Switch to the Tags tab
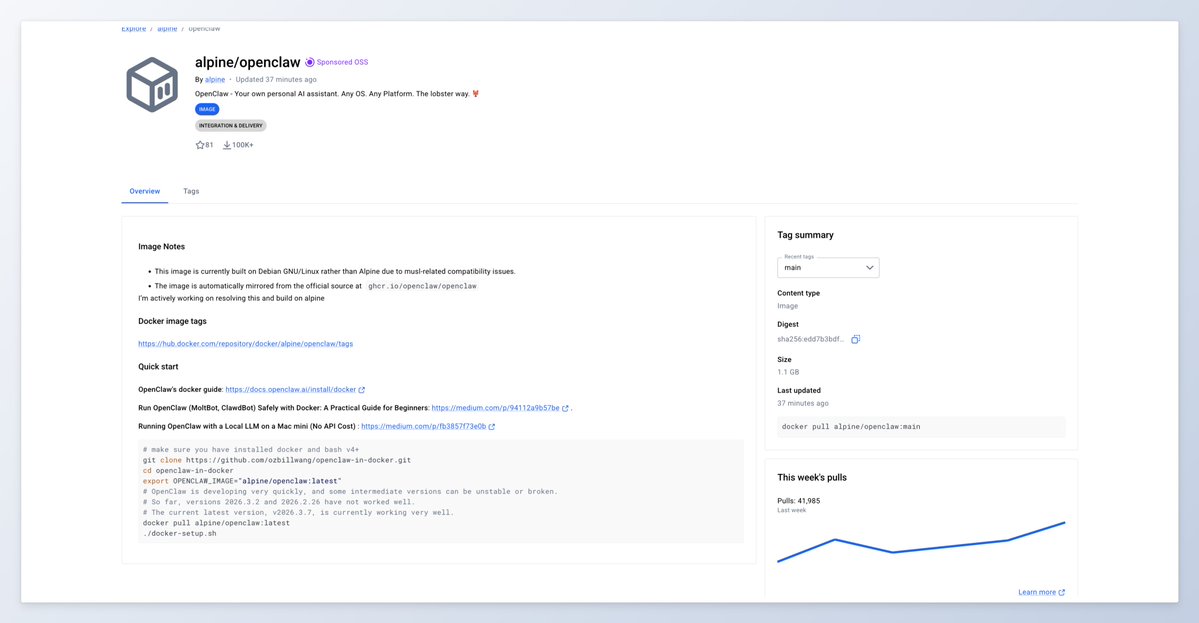The width and height of the screenshot is (1199, 623). click(191, 191)
